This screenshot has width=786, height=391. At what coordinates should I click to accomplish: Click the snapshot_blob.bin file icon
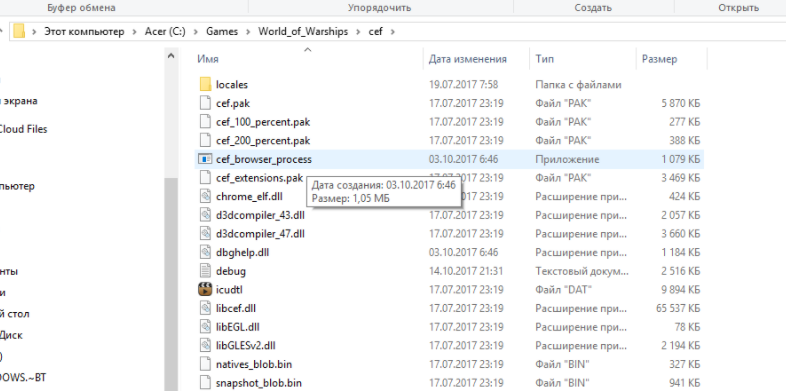(205, 382)
